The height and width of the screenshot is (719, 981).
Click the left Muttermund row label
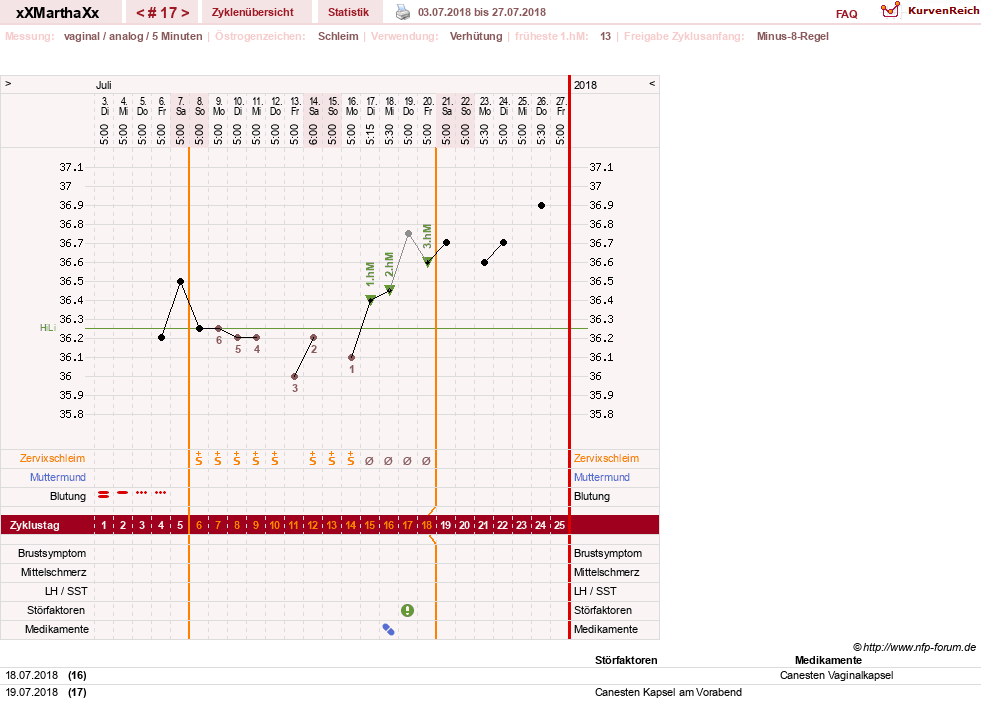pos(58,477)
